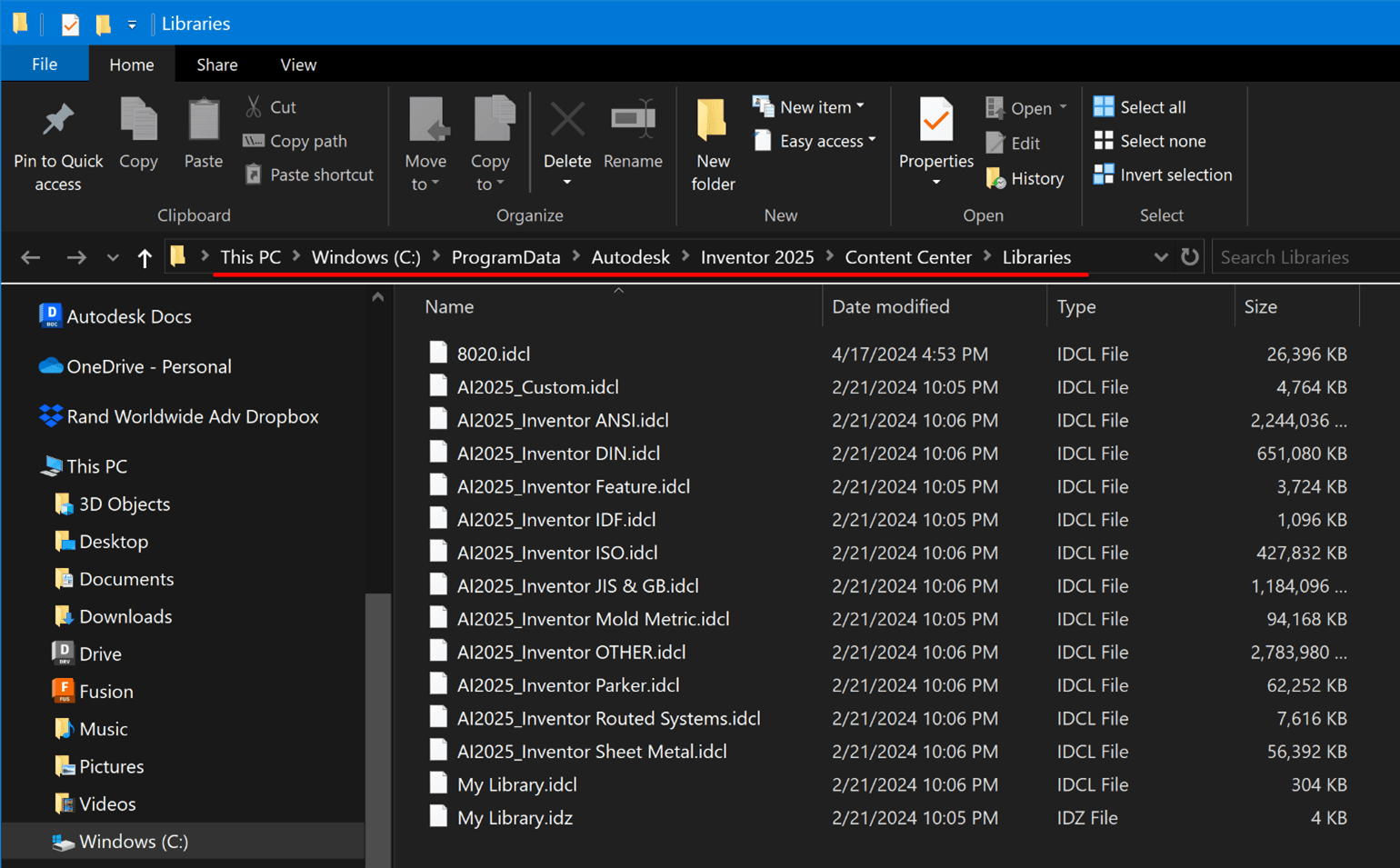Image resolution: width=1400 pixels, height=868 pixels.
Task: Switch to the View tab
Action: (x=298, y=65)
